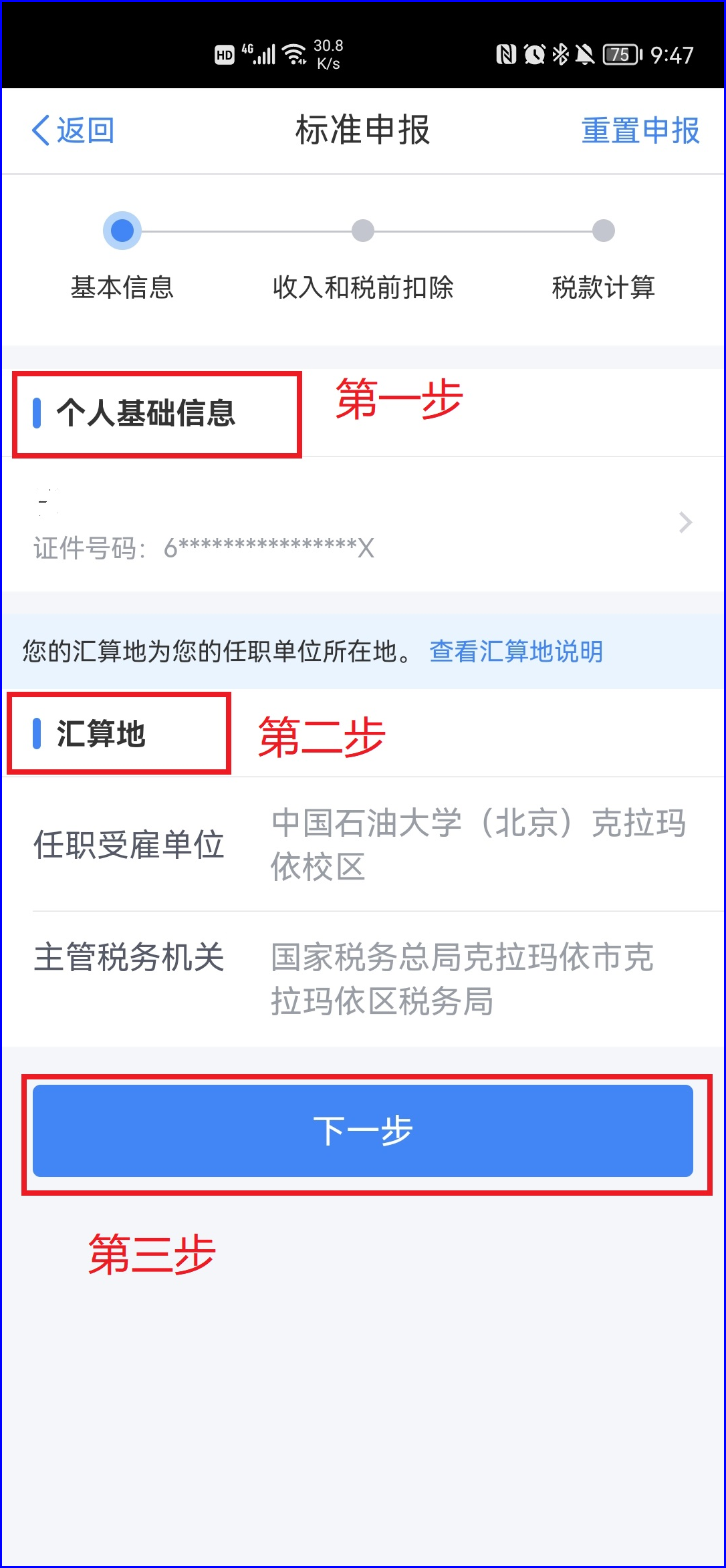
Task: Select the 收入和税前扣除 step dot
Action: coord(363,231)
